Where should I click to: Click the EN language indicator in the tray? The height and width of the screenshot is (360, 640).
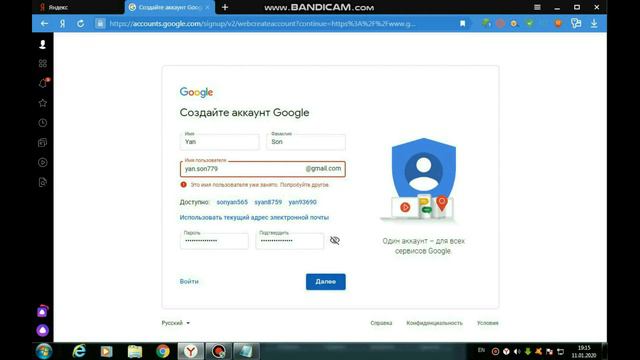tap(482, 350)
